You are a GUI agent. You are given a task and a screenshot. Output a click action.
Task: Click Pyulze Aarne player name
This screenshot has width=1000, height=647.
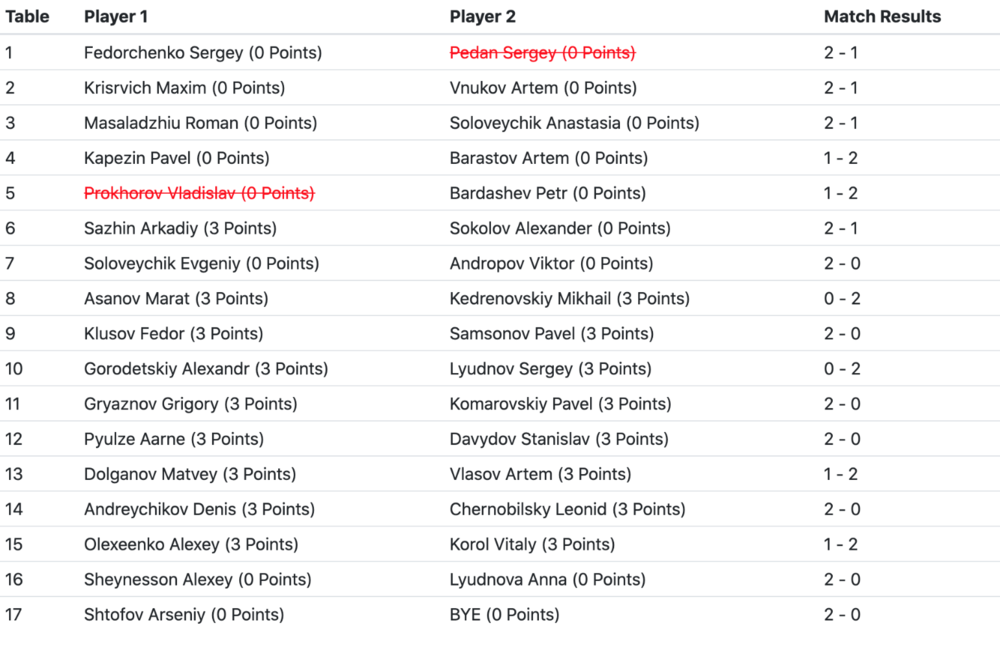[x=174, y=439]
